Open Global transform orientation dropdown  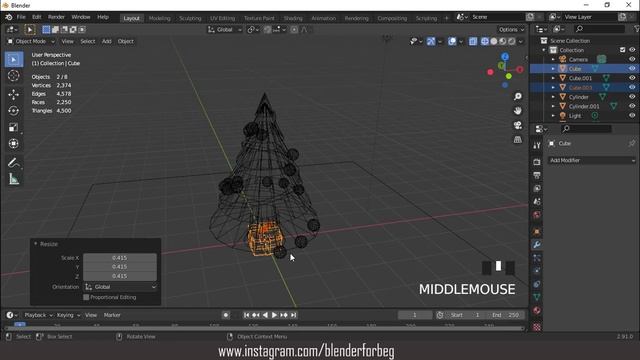click(224, 29)
